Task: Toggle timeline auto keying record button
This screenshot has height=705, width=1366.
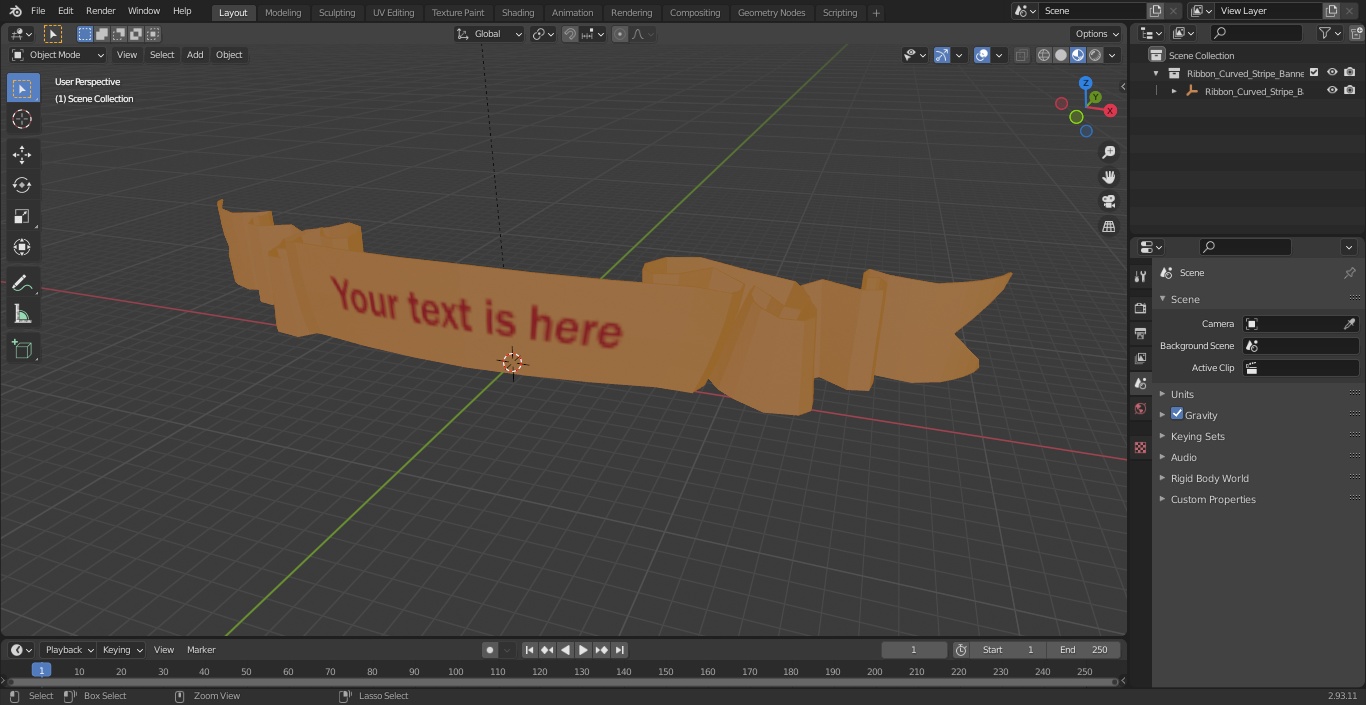Action: 490,650
